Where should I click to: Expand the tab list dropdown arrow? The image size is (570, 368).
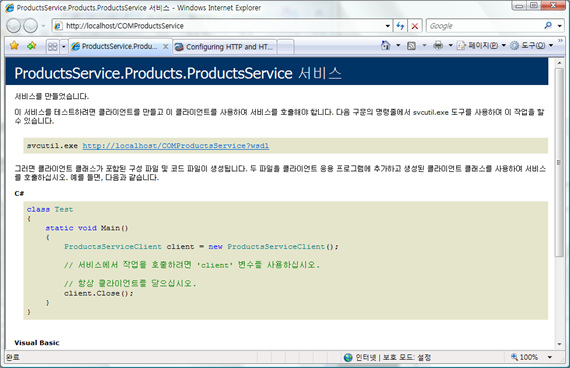64,47
